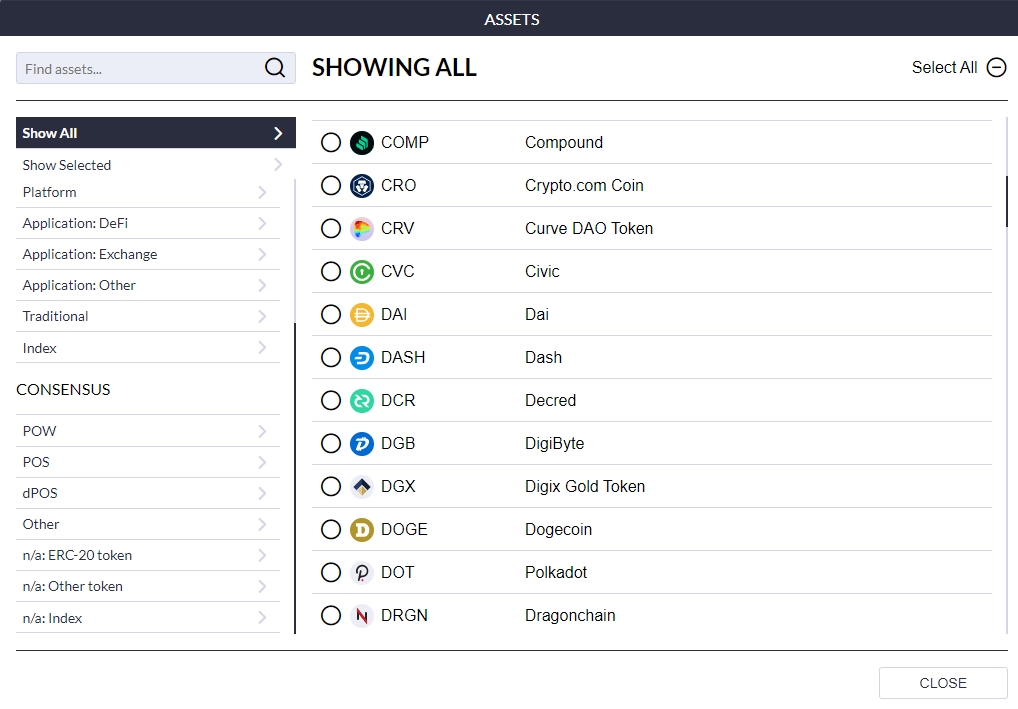Click the Select All link
The height and width of the screenshot is (709, 1018).
pyautogui.click(x=944, y=68)
